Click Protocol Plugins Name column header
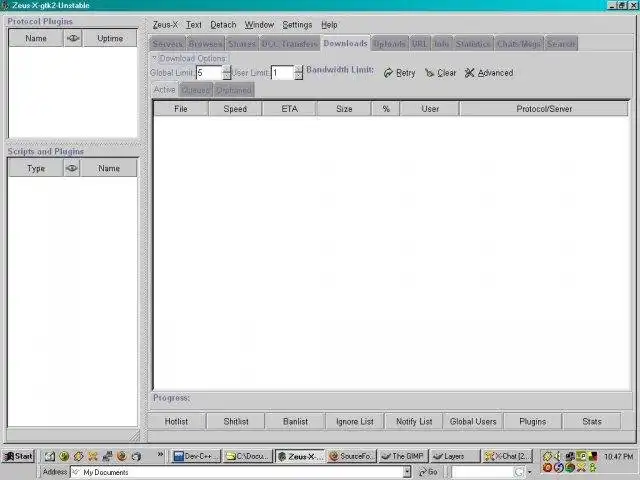Screen dimensions: 640x480 [36, 38]
